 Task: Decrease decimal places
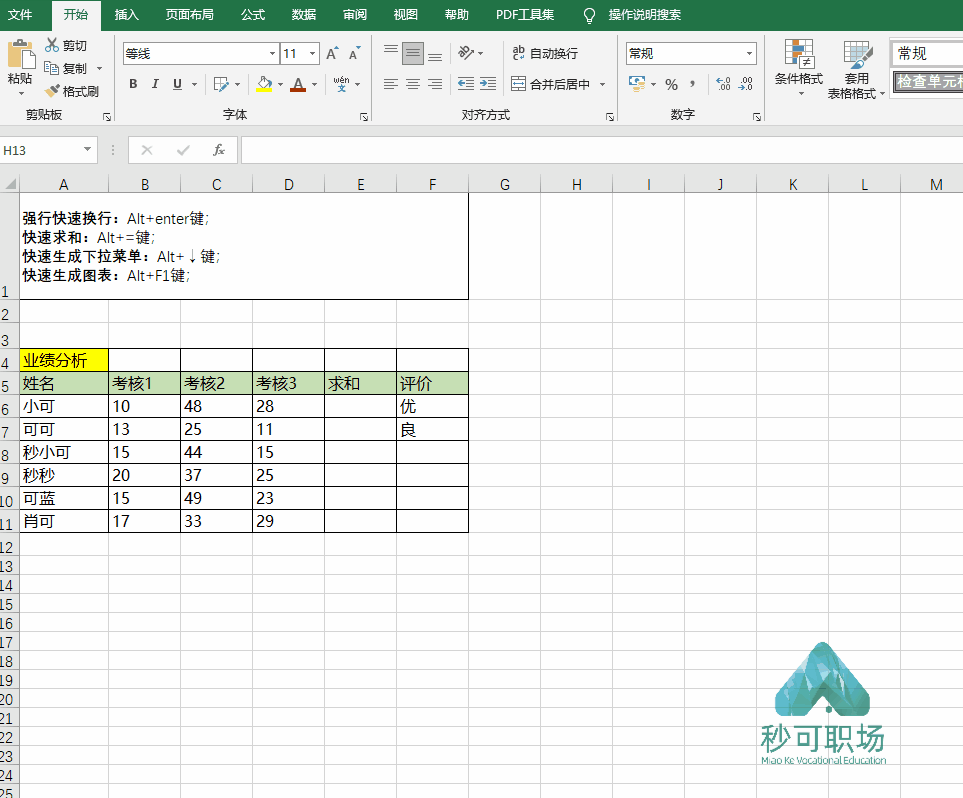pyautogui.click(x=746, y=84)
